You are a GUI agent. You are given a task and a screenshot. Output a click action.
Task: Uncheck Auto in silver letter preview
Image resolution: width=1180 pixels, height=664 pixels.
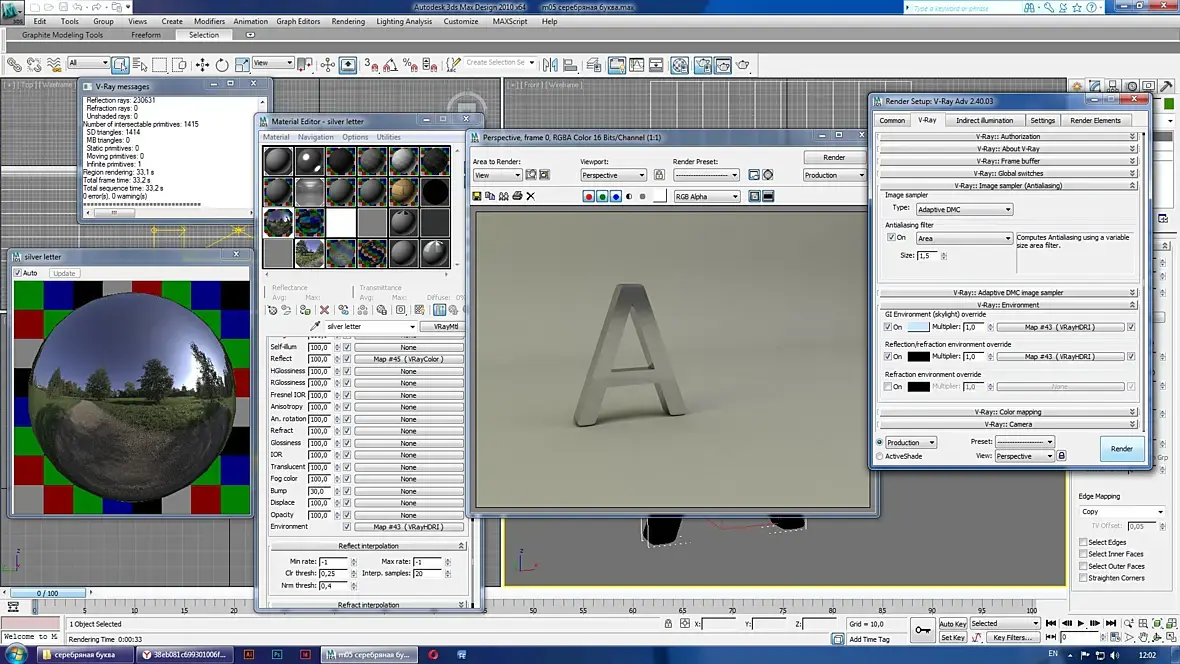point(18,273)
